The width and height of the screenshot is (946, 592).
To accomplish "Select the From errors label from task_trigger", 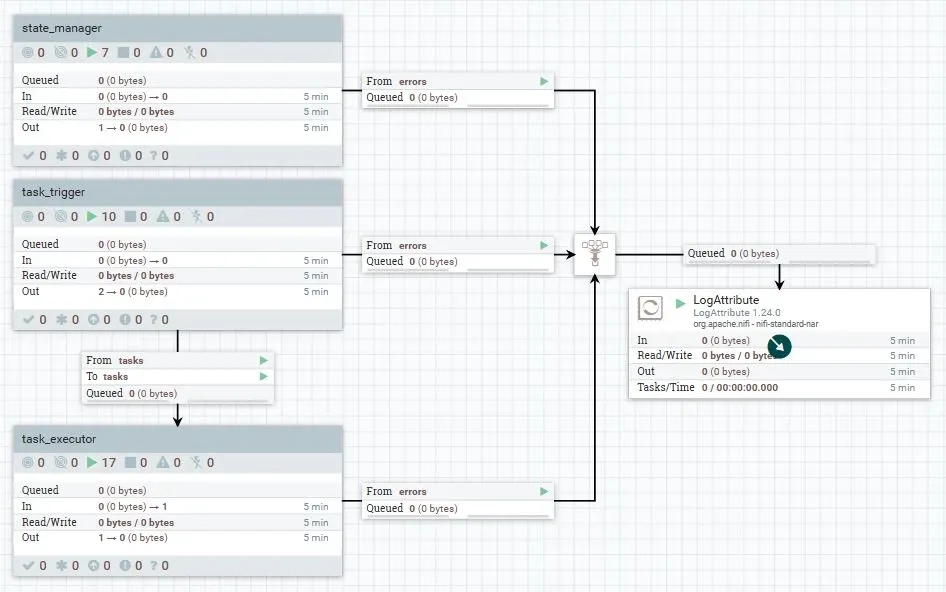I will (x=396, y=246).
